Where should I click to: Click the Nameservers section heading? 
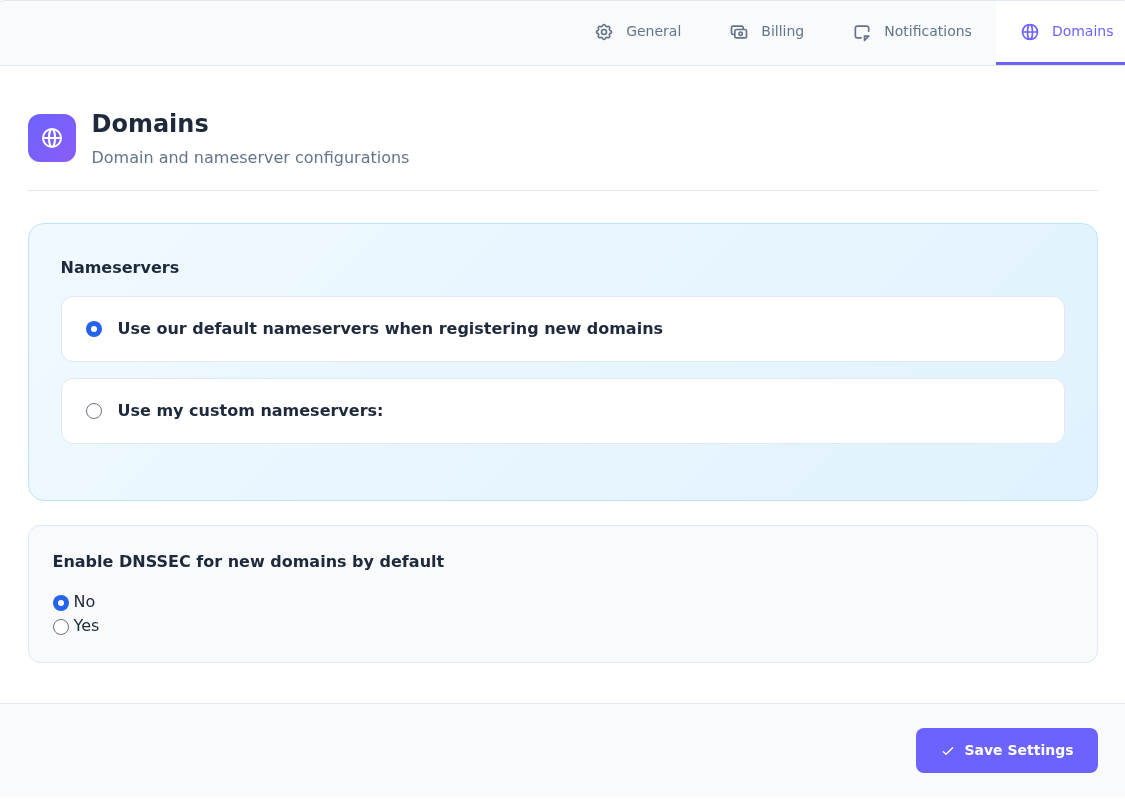click(x=120, y=268)
